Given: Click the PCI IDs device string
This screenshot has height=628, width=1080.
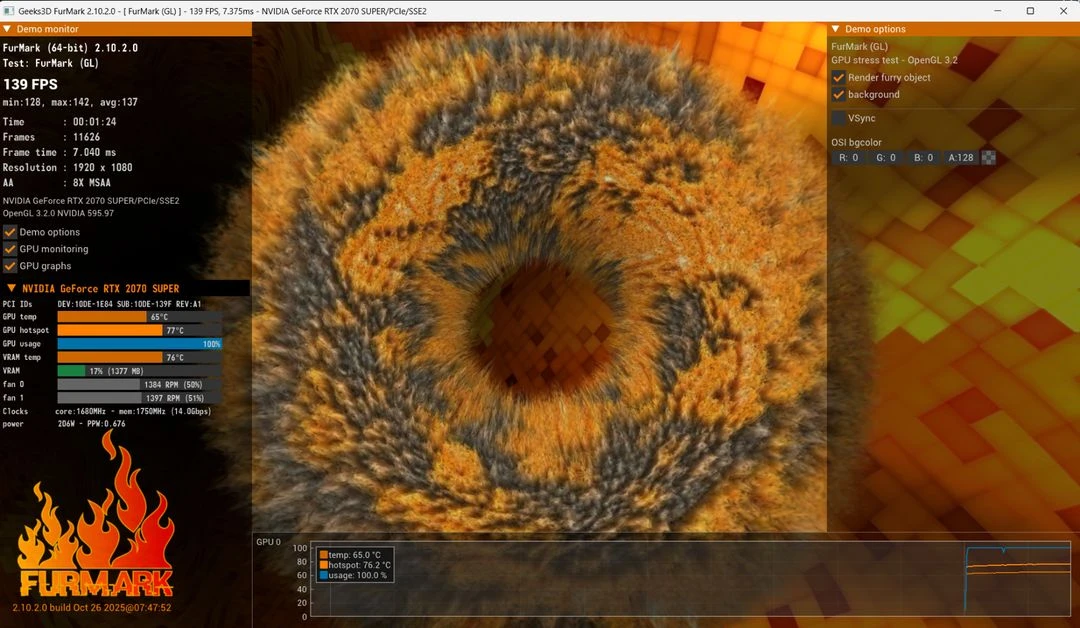Looking at the screenshot, I should tap(129, 304).
